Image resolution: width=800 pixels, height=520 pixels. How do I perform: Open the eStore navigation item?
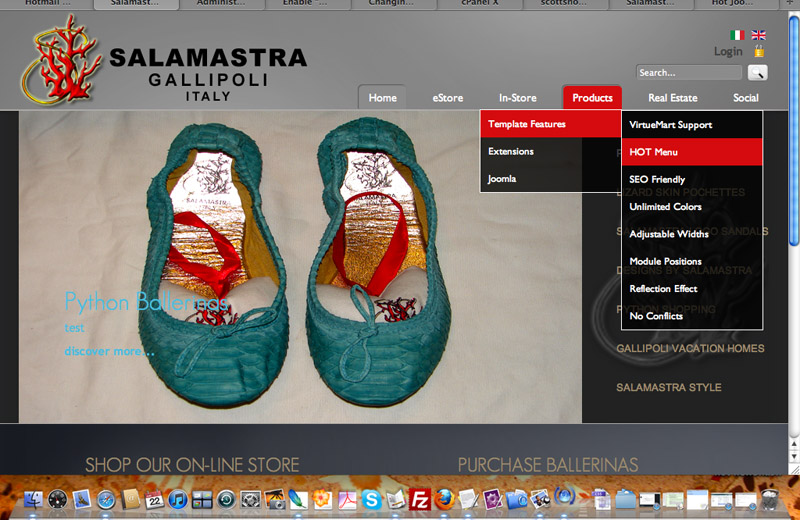448,97
